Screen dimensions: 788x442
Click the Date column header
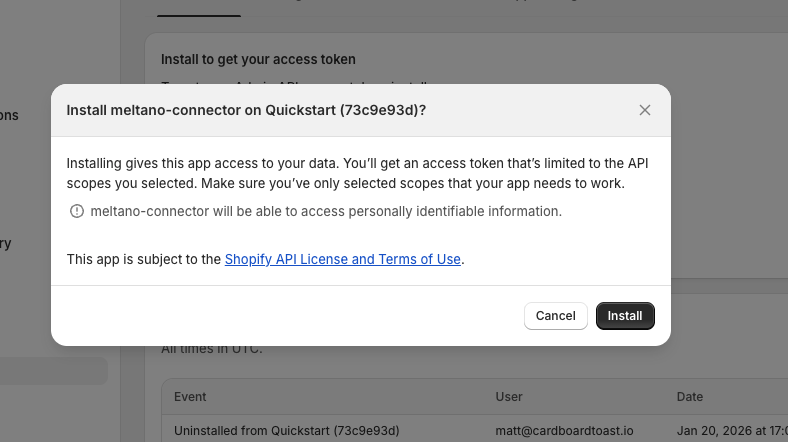[x=690, y=397]
